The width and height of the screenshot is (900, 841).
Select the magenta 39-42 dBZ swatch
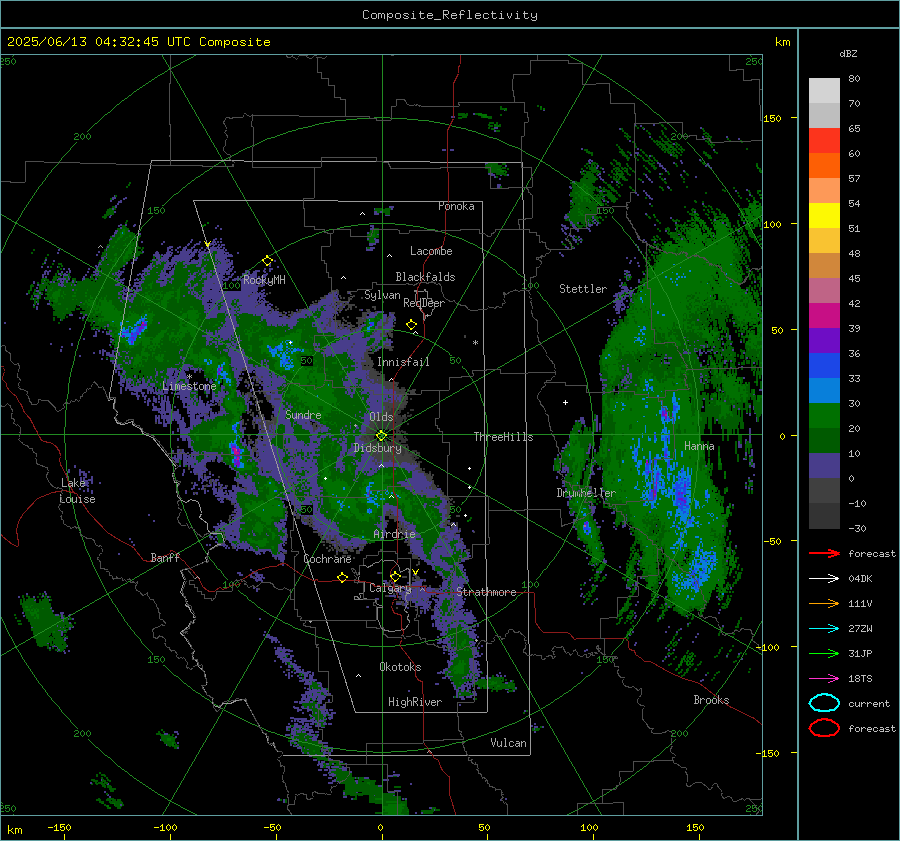tap(824, 315)
